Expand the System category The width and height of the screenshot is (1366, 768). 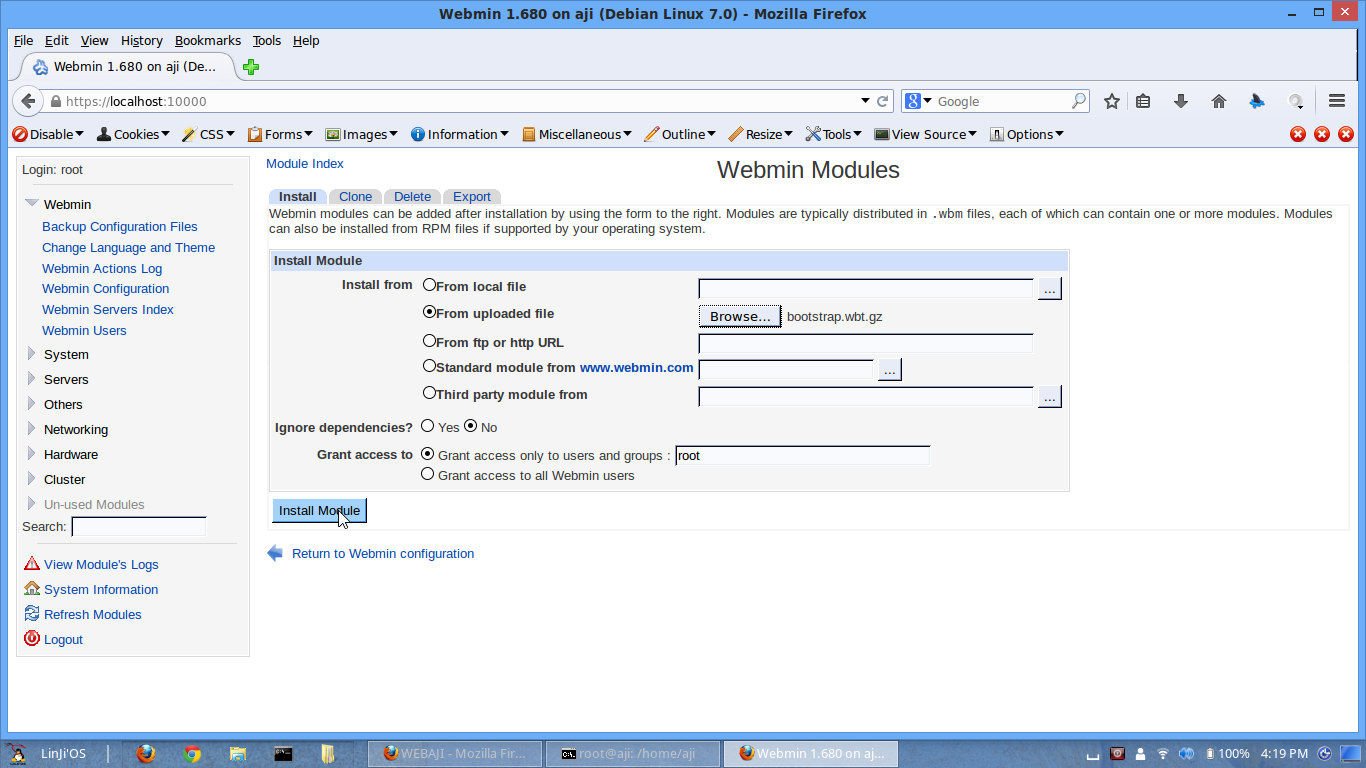pos(32,354)
